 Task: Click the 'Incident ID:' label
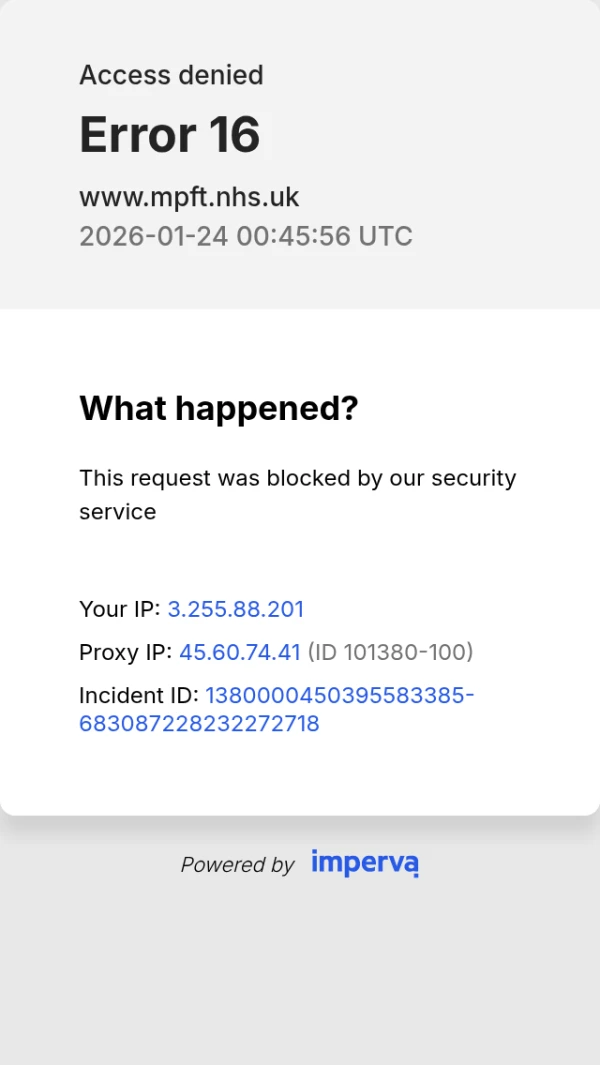139,695
